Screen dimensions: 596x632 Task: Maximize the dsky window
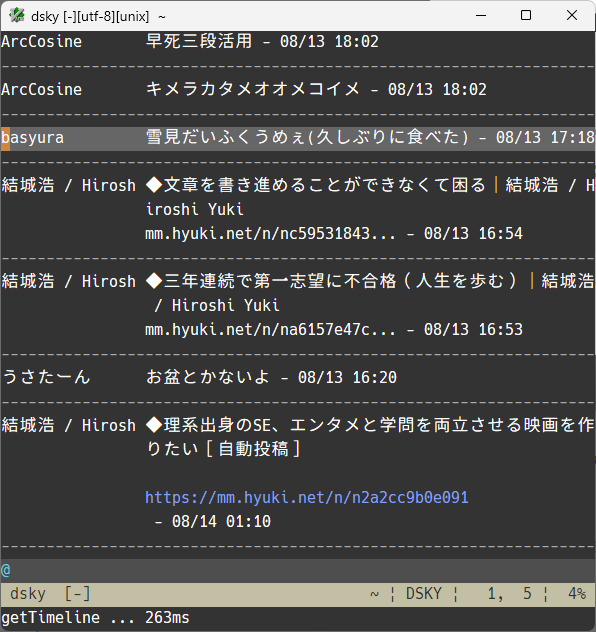[x=525, y=16]
